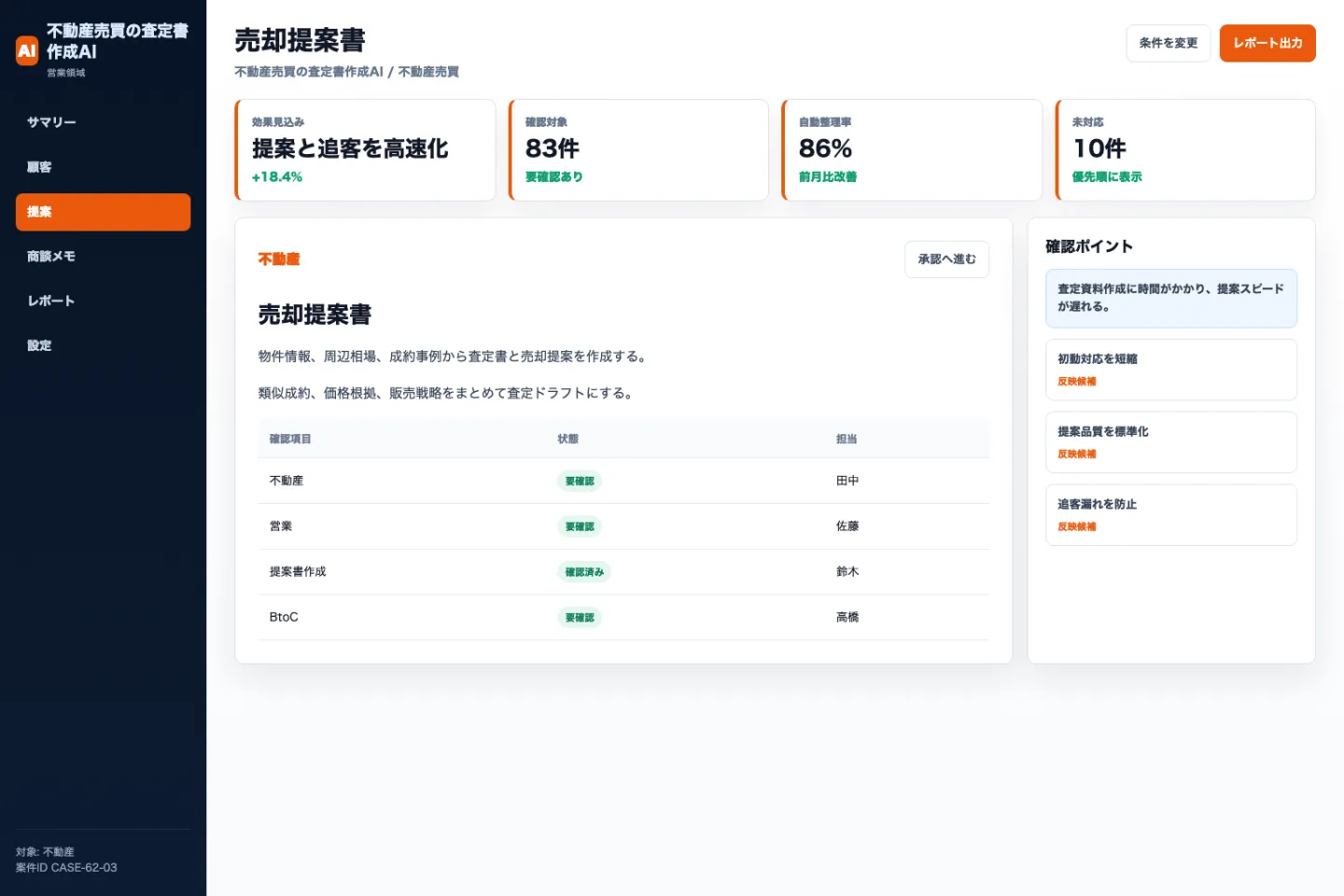This screenshot has width=1344, height=896.
Task: Click the 自動整理率 86% card
Action: [912, 150]
